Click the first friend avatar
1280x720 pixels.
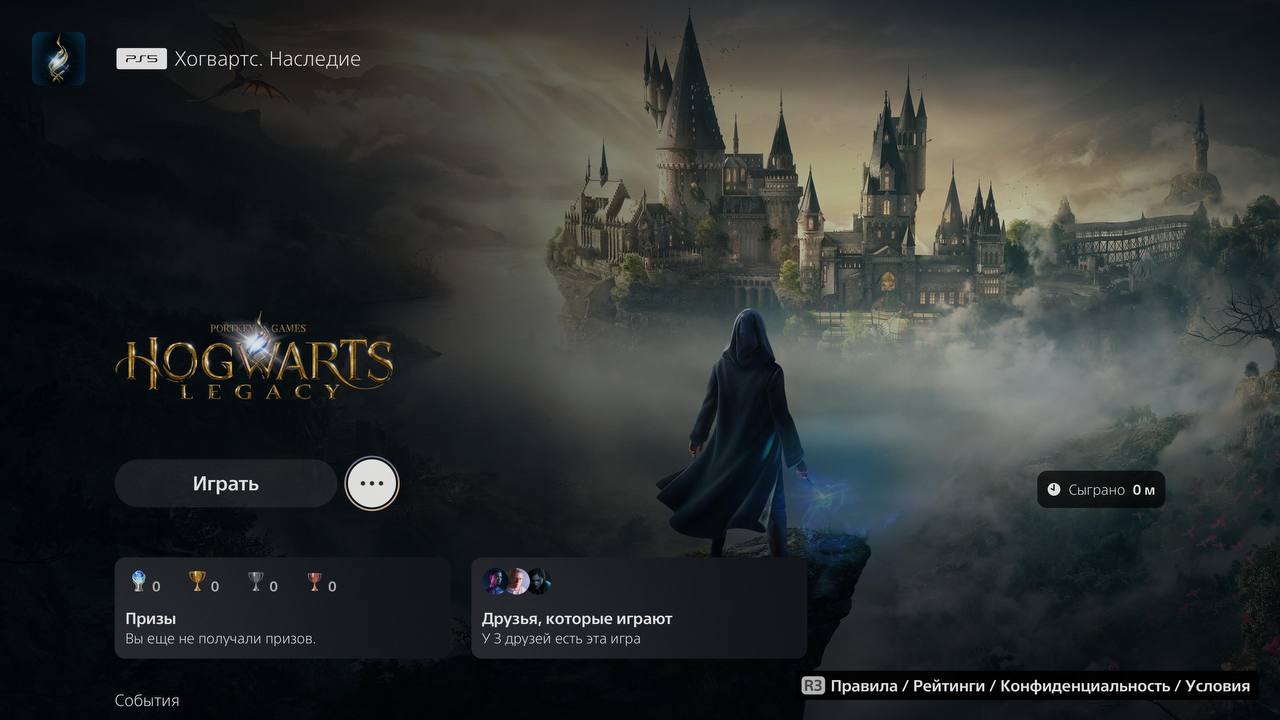point(495,581)
